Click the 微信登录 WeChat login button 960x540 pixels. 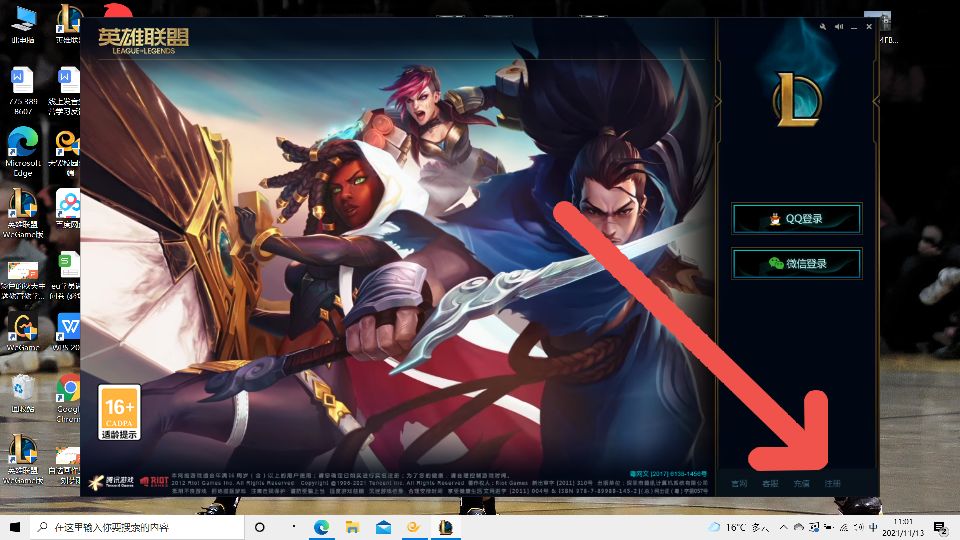[x=796, y=263]
